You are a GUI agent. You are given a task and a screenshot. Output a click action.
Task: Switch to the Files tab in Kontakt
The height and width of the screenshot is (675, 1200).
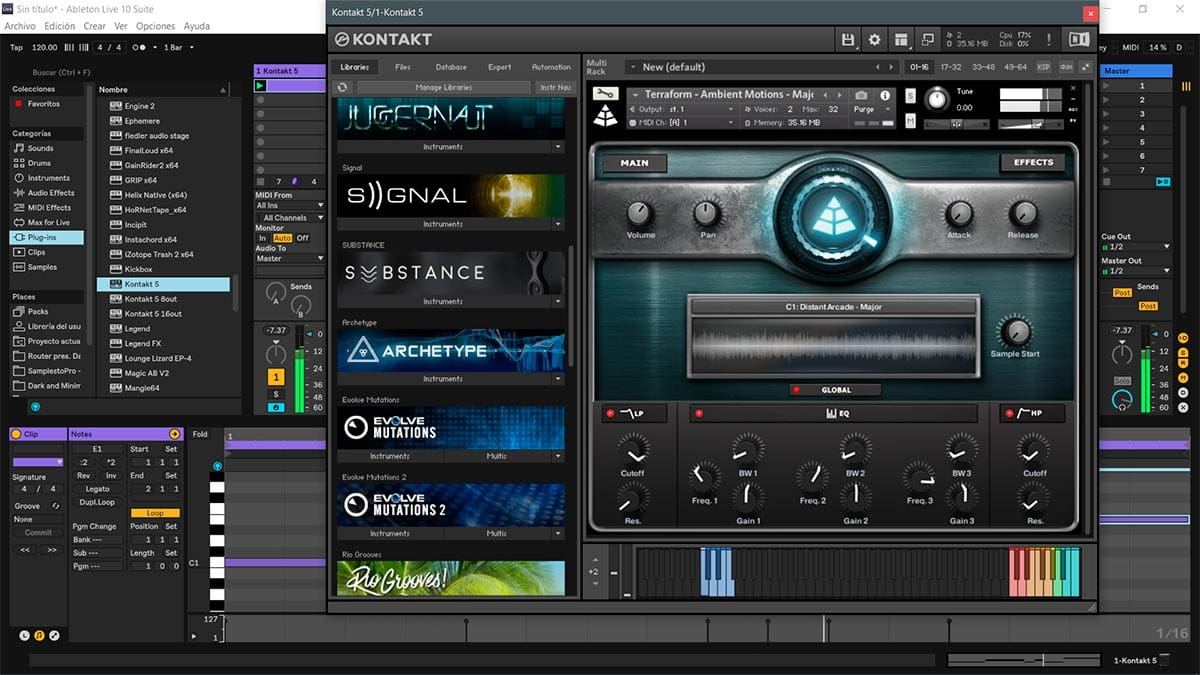point(403,67)
